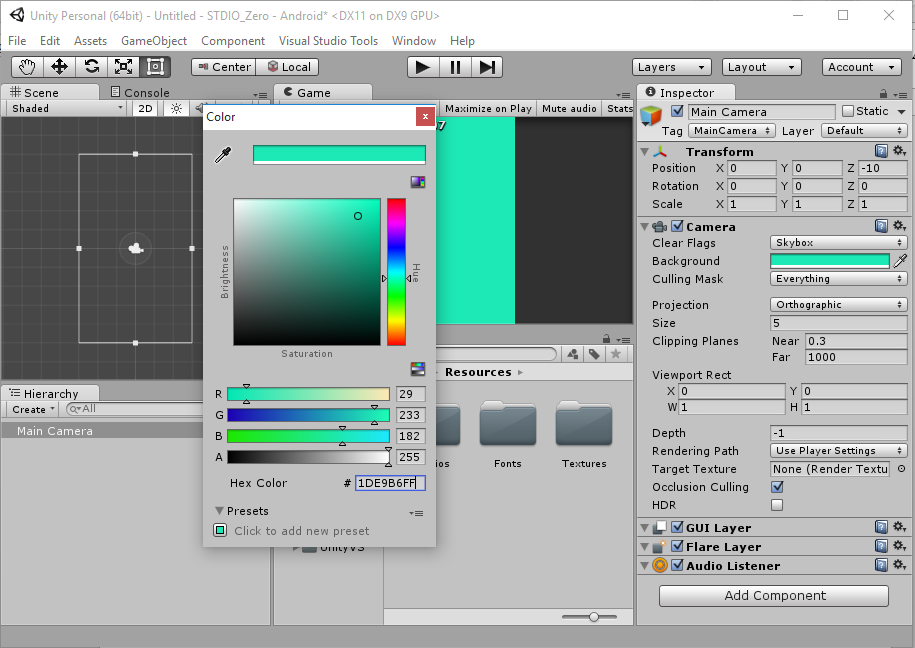Toggle the Camera component checkbox

pyautogui.click(x=677, y=226)
